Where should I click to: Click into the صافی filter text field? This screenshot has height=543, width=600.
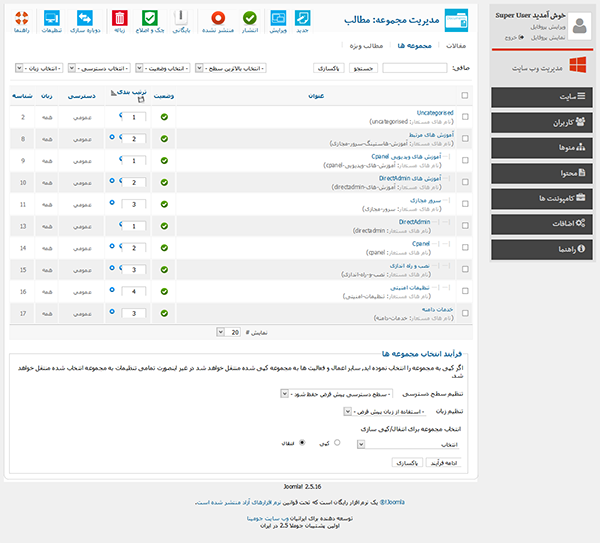415,68
